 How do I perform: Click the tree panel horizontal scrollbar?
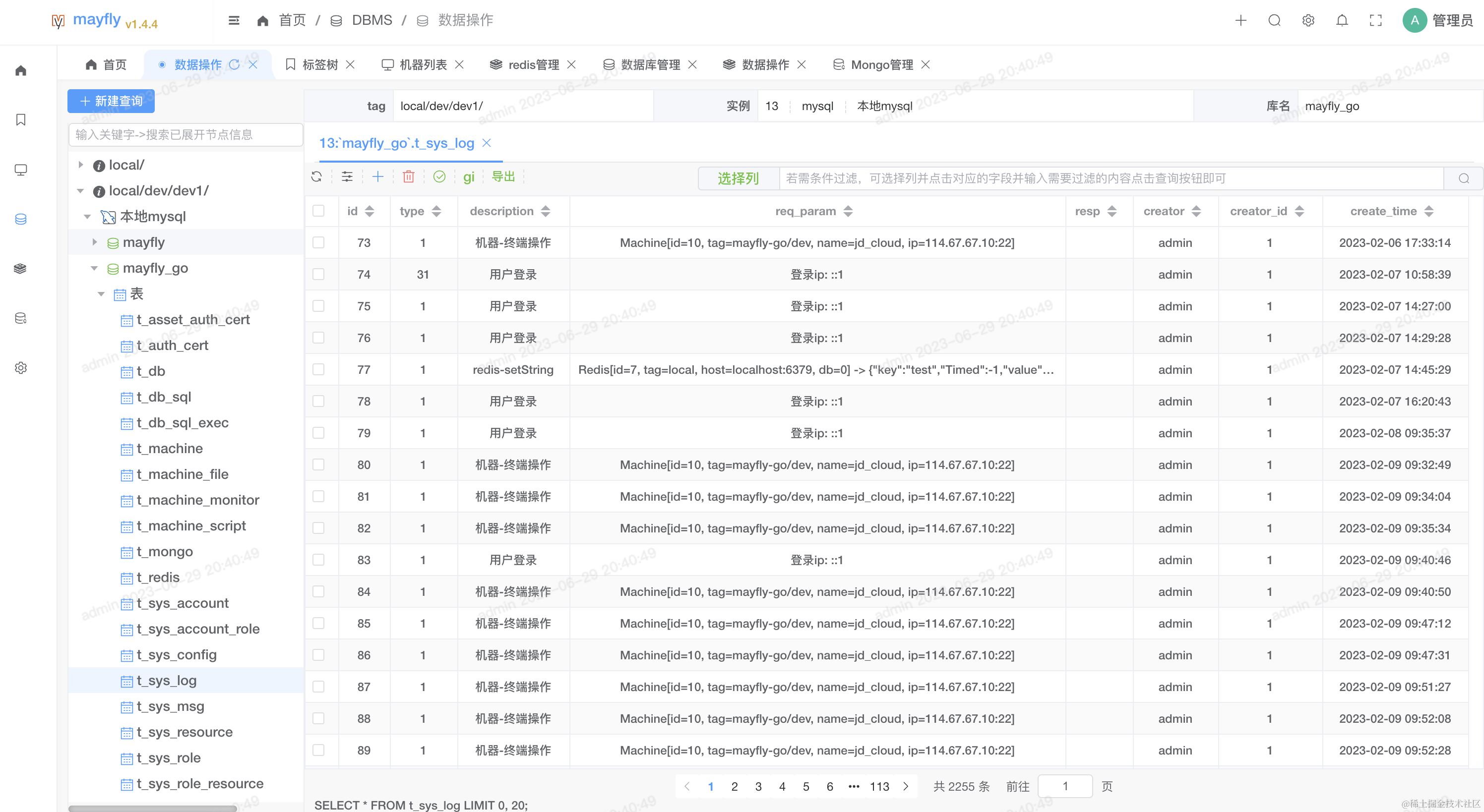(x=153, y=808)
